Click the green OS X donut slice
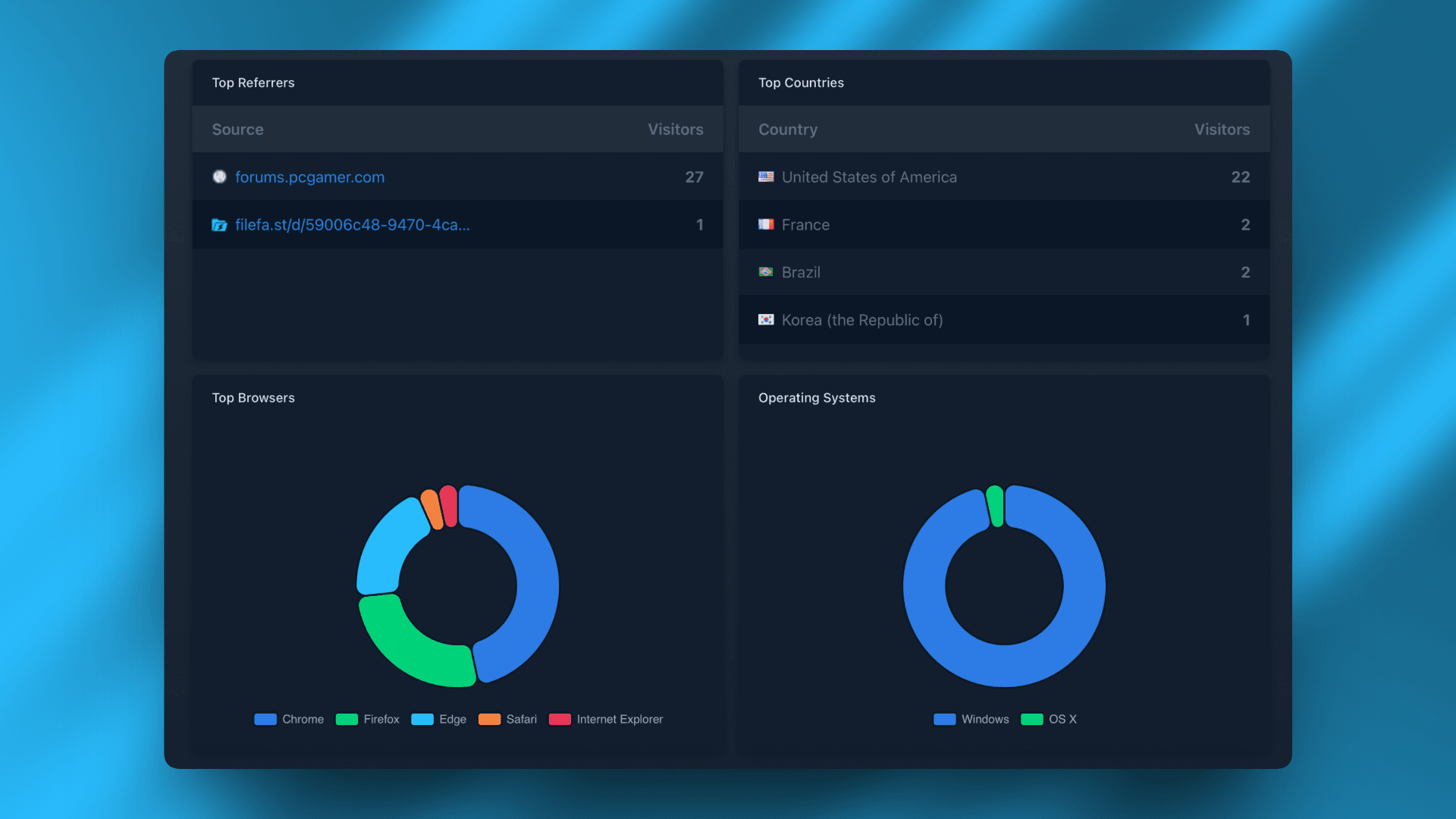Image resolution: width=1456 pixels, height=819 pixels. (996, 506)
